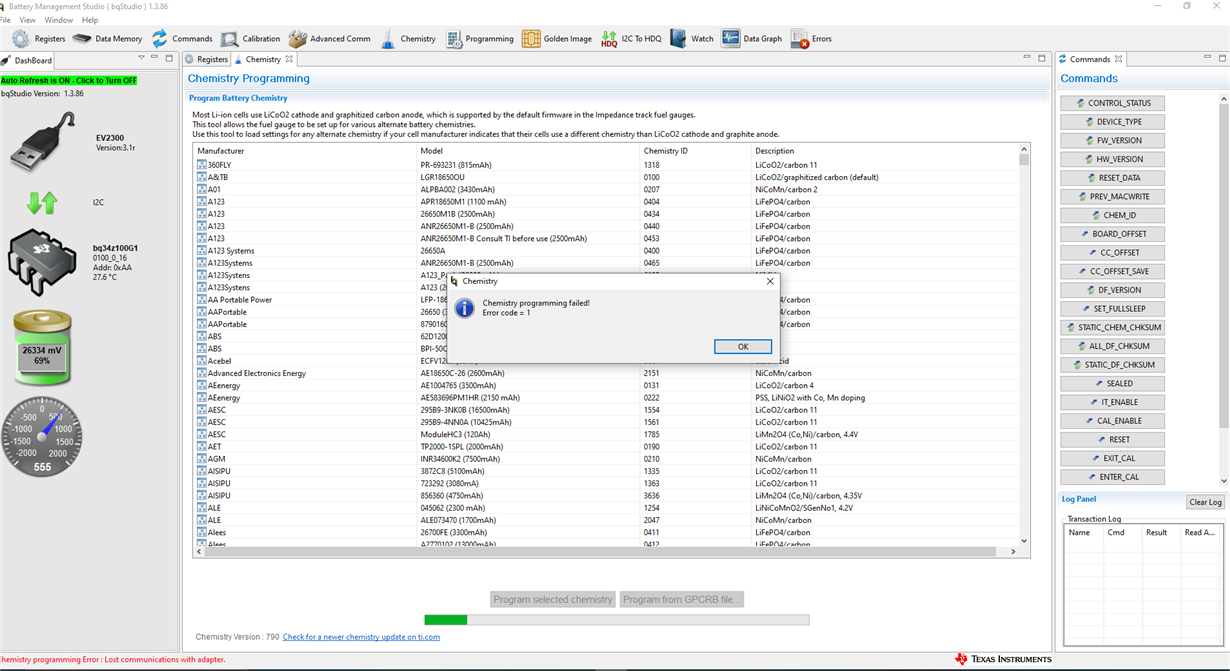Select the AGM INR34600K2 row
The width and height of the screenshot is (1230, 671).
pyautogui.click(x=607, y=459)
